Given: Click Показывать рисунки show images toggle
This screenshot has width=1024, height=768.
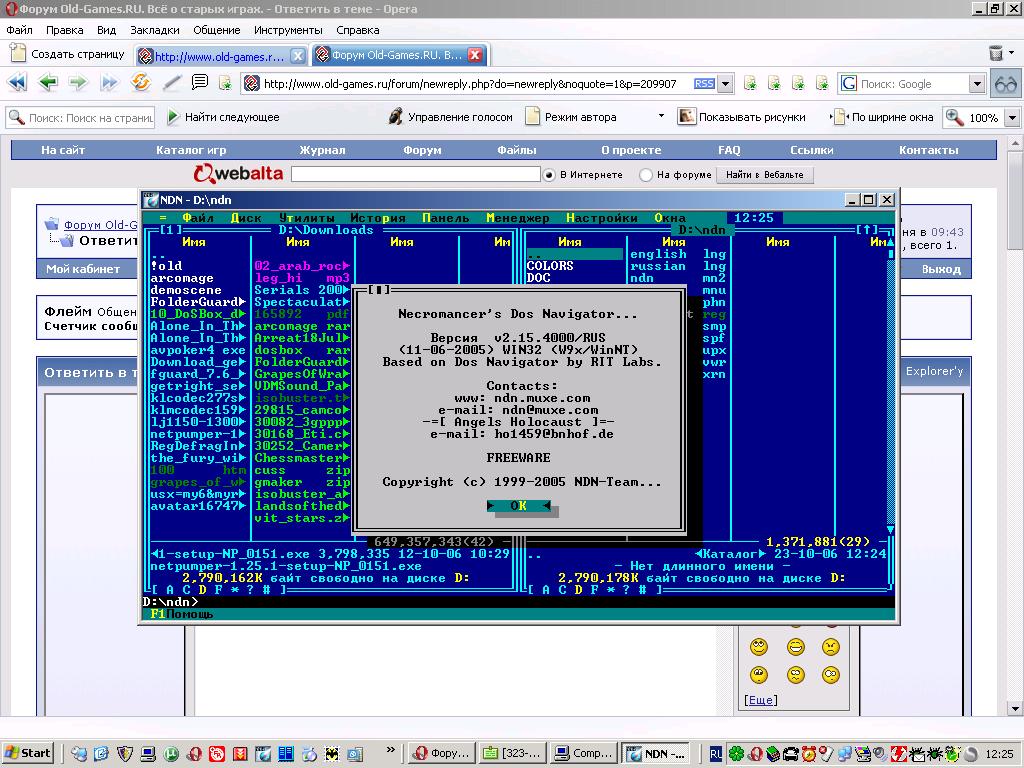Looking at the screenshot, I should [741, 117].
